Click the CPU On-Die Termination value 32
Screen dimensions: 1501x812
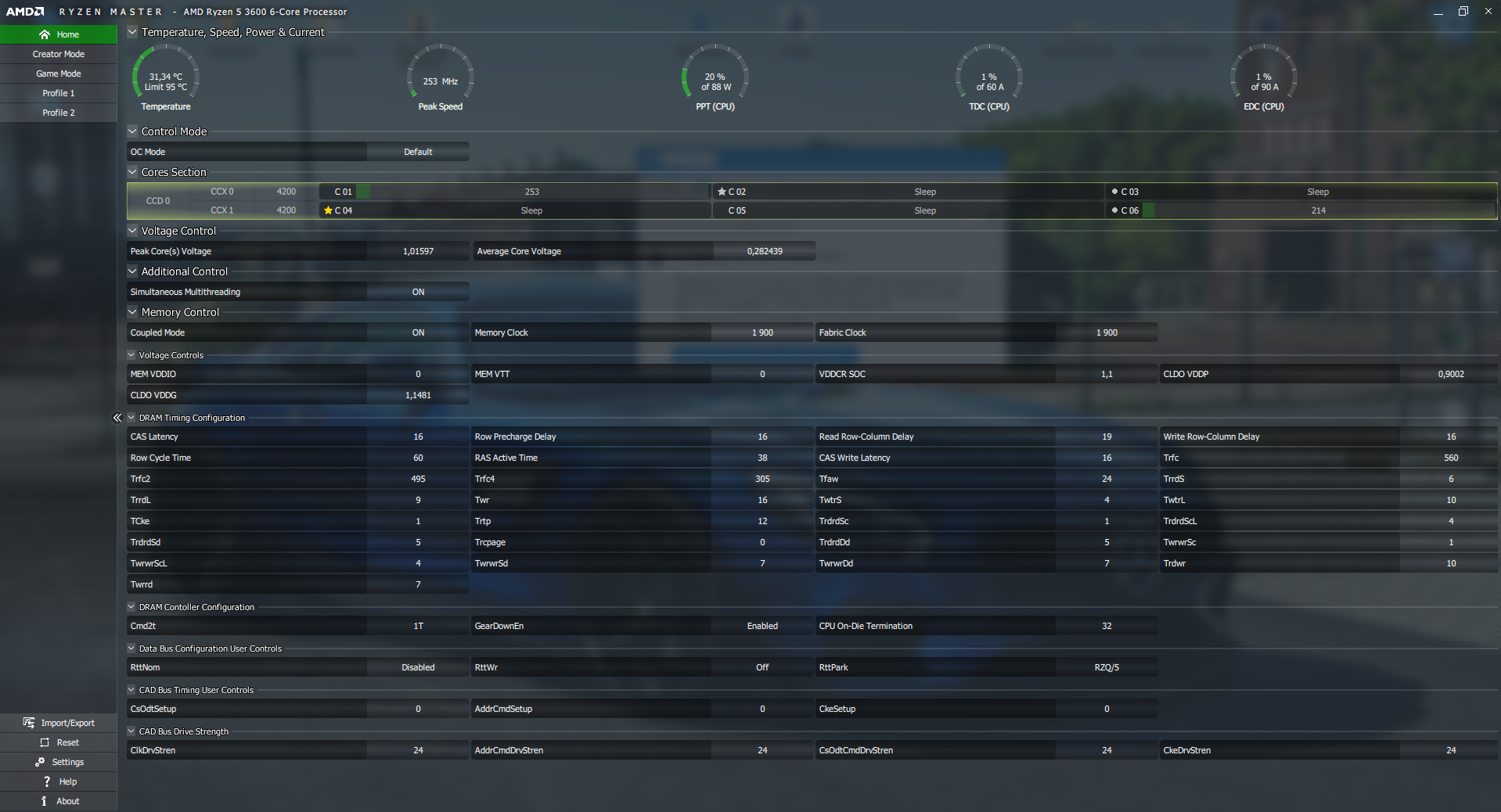(x=1107, y=626)
